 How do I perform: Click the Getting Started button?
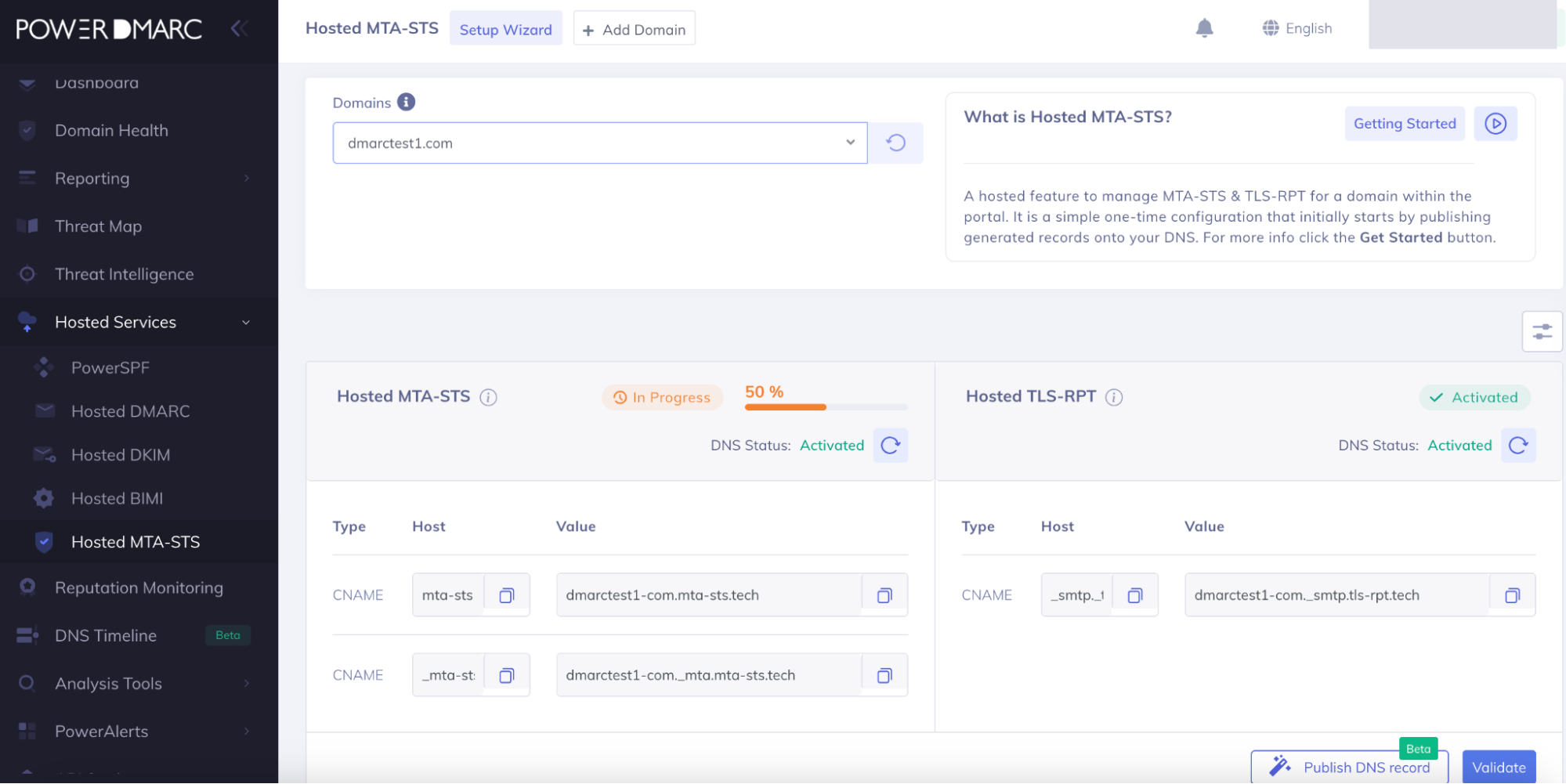point(1405,124)
